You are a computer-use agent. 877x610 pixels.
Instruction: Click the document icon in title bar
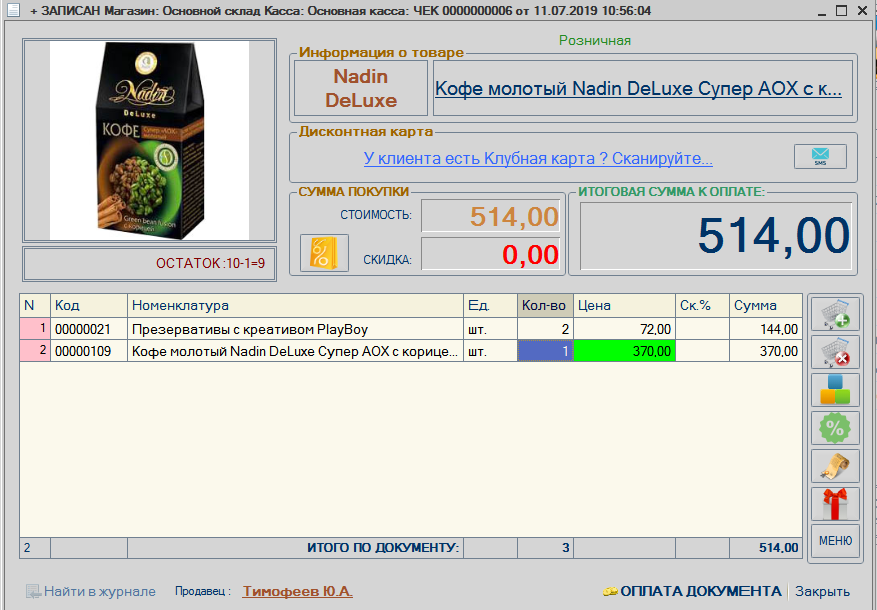point(13,10)
